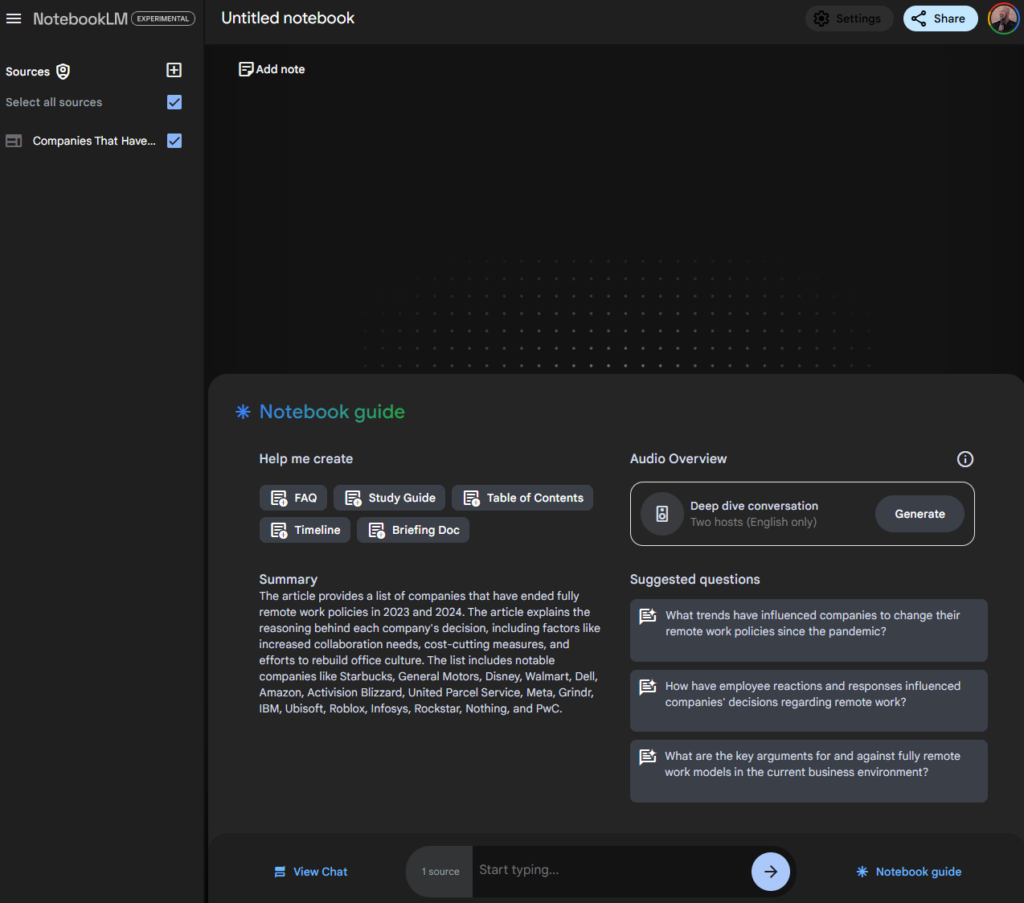Open the Untitled notebook title
Image resolution: width=1024 pixels, height=903 pixels.
coord(287,18)
